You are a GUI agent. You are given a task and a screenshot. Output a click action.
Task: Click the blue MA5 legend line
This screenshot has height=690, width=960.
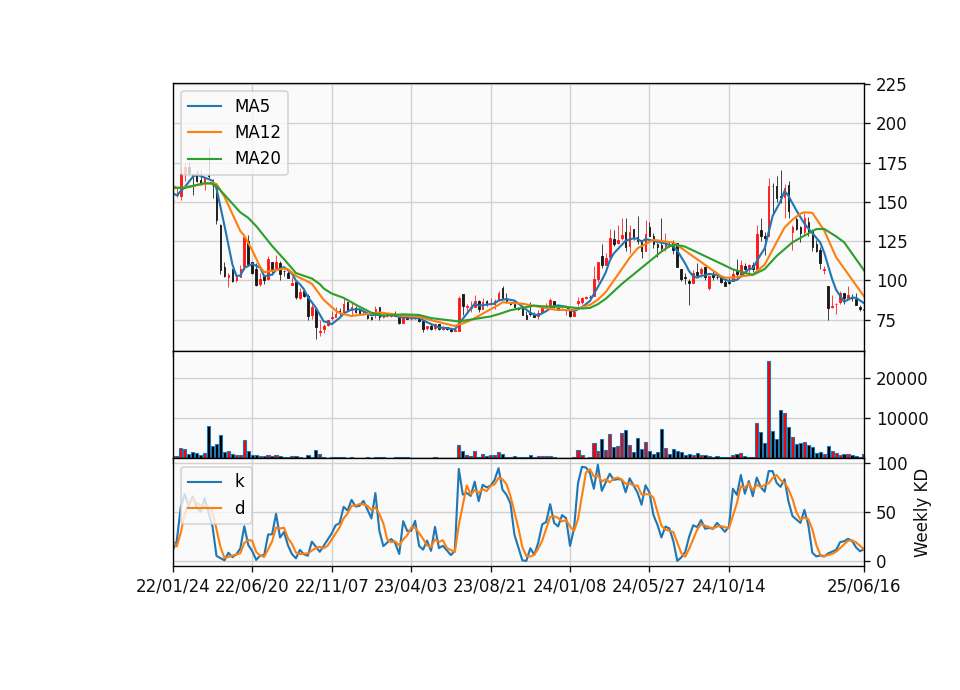(204, 106)
